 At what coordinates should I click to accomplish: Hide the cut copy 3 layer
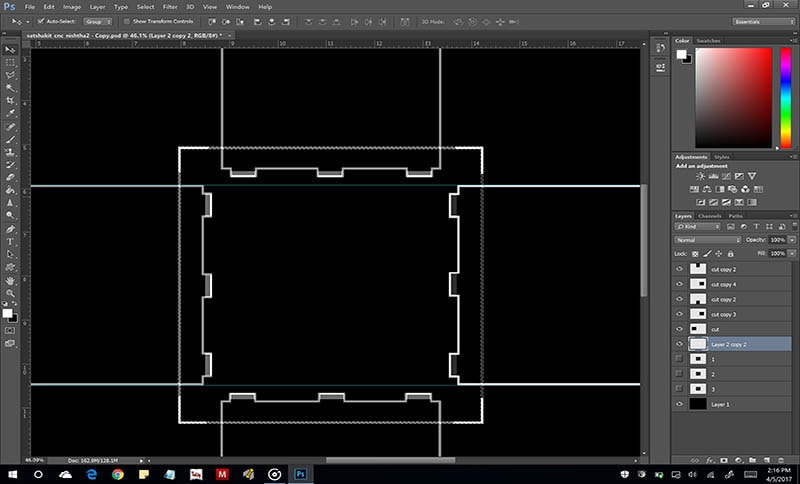pos(679,314)
